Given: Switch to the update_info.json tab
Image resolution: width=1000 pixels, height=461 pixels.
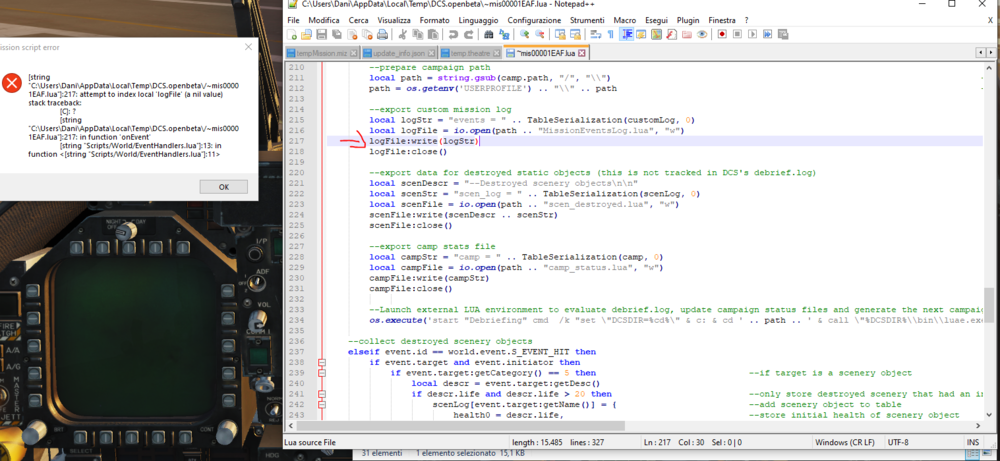Looking at the screenshot, I should point(400,52).
